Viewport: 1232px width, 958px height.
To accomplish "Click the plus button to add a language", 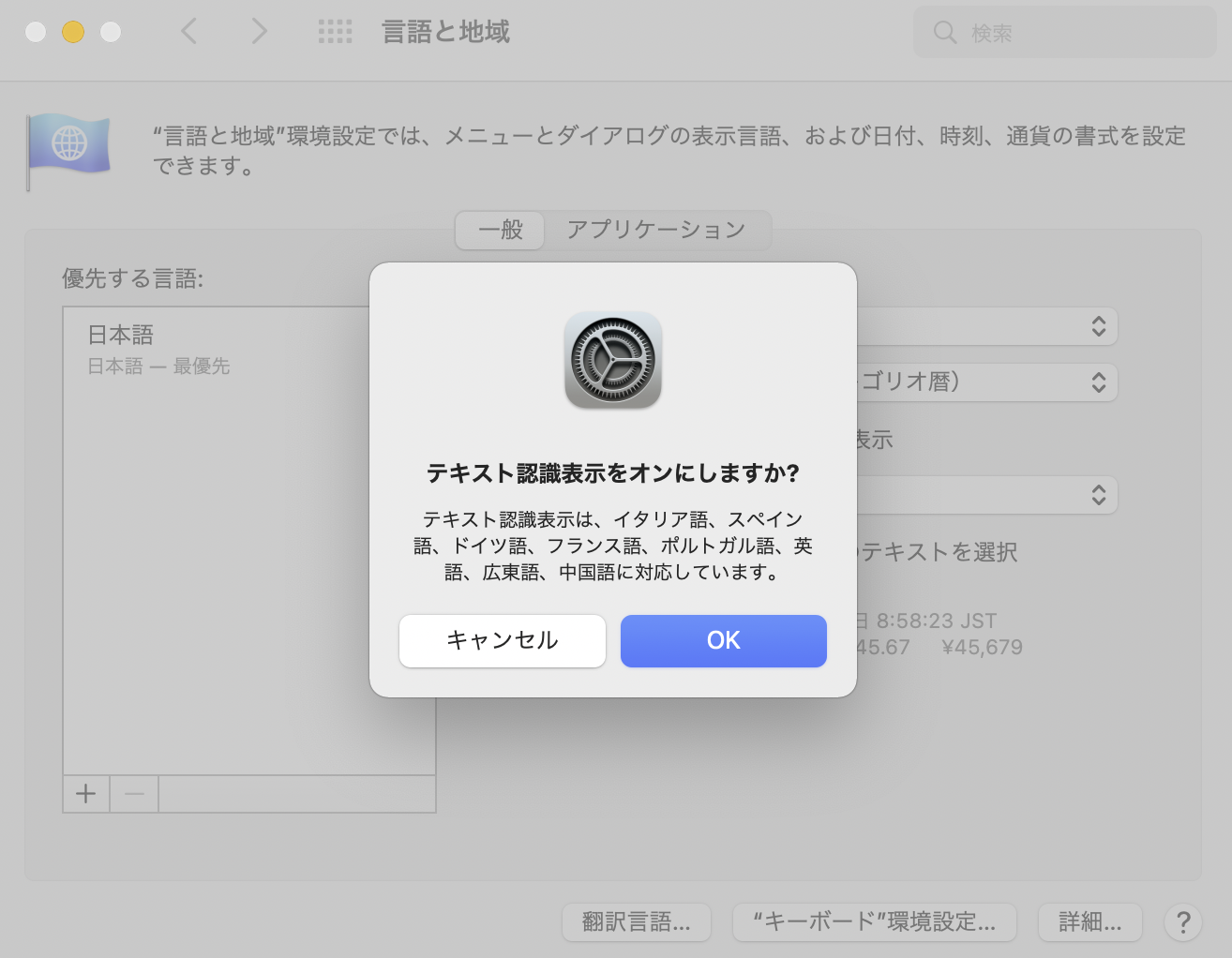I will click(86, 794).
